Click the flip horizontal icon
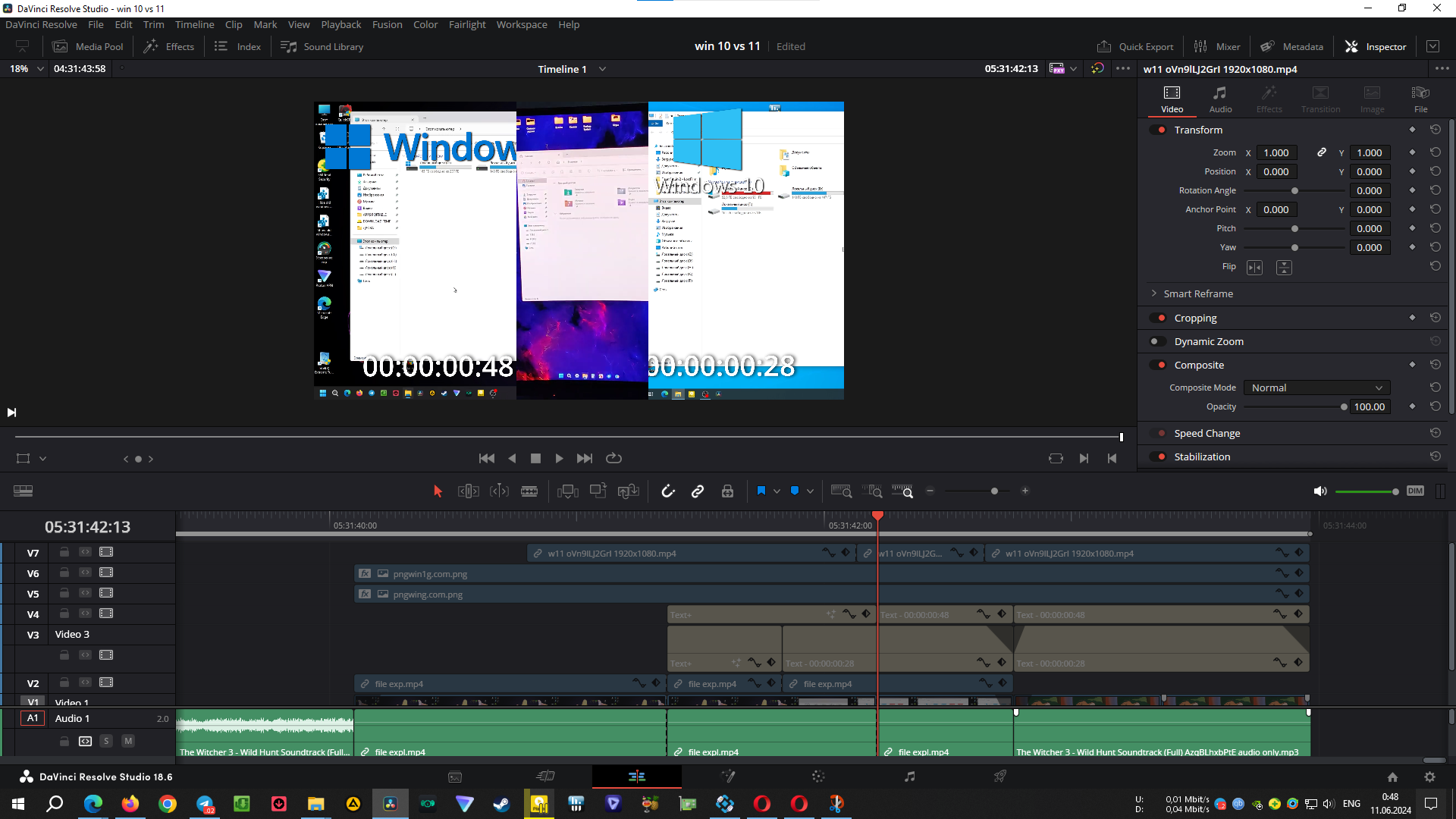 1255,267
